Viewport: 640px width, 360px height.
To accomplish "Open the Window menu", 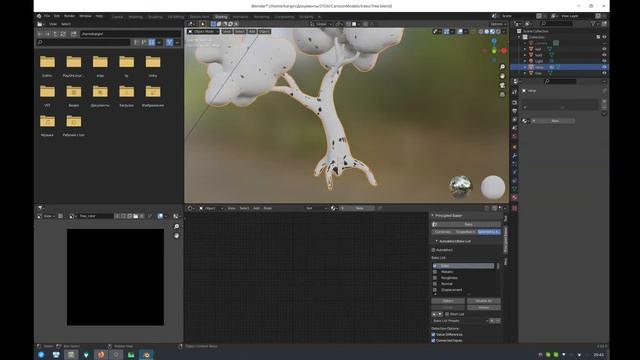I will click(85, 16).
